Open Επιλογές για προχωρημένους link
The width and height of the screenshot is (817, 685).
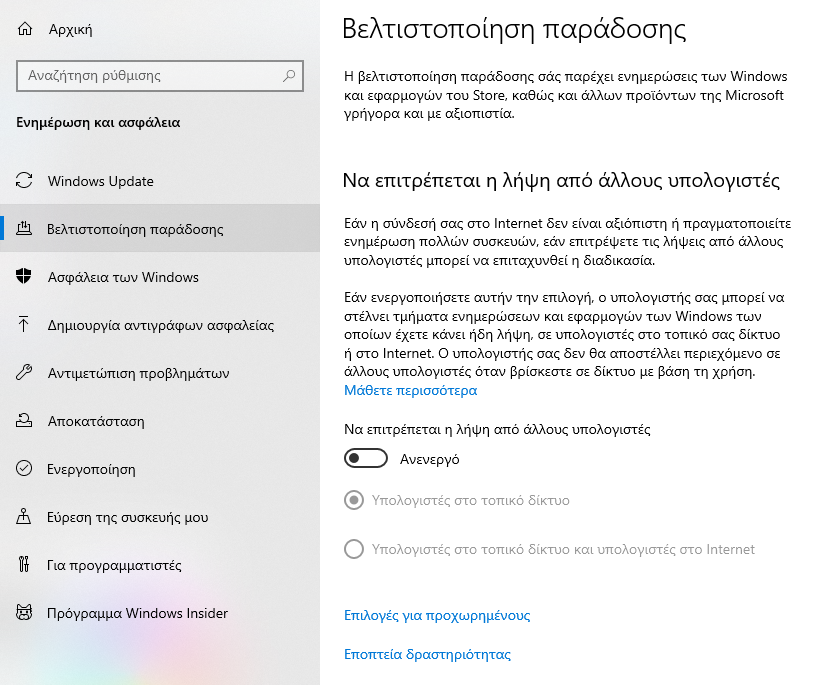(x=437, y=616)
